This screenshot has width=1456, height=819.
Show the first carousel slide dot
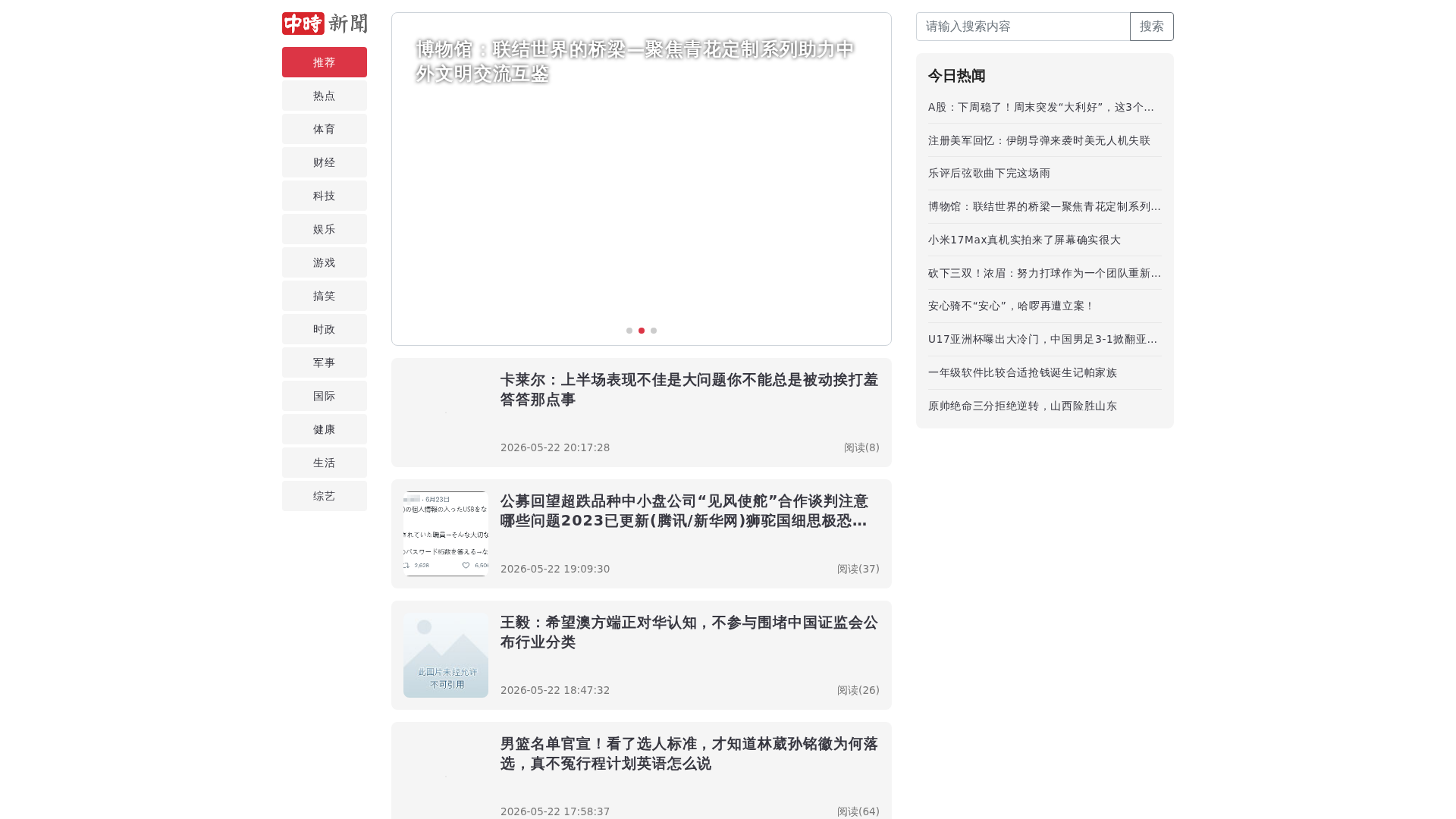coord(629,331)
